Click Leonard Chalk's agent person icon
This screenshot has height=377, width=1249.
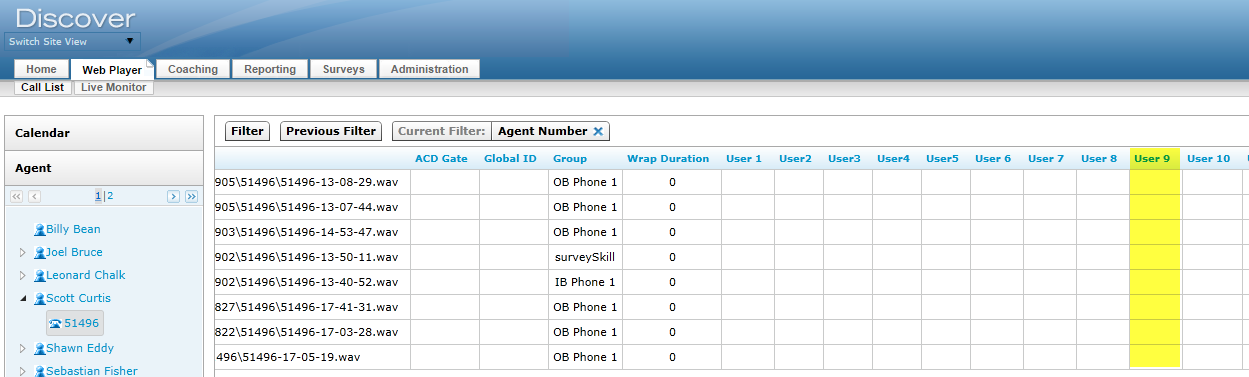coord(39,276)
